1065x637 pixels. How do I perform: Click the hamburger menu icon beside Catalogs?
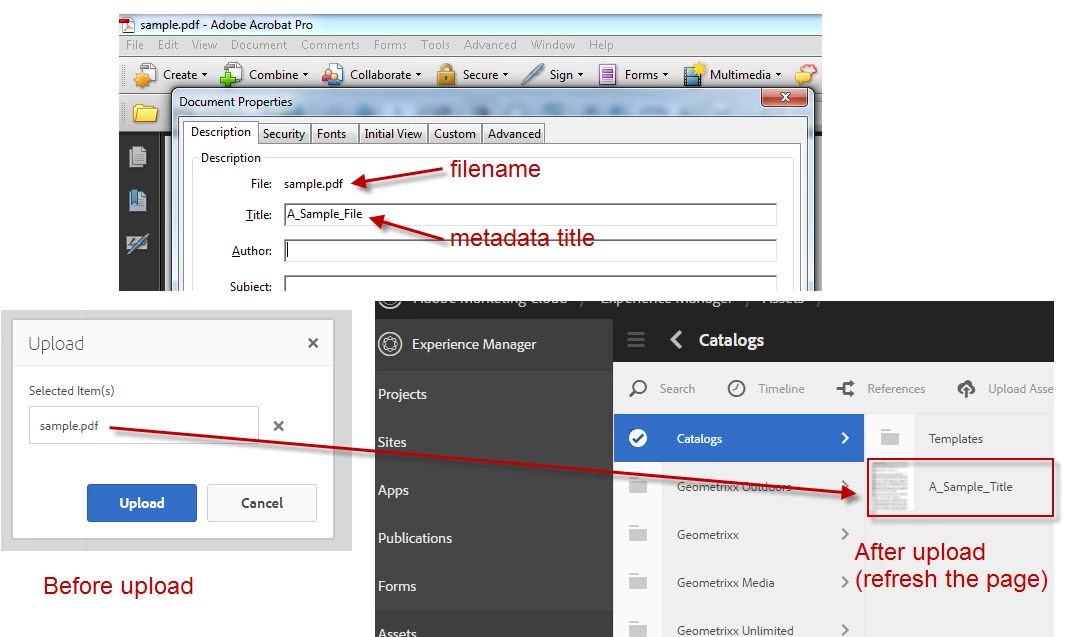pyautogui.click(x=636, y=340)
